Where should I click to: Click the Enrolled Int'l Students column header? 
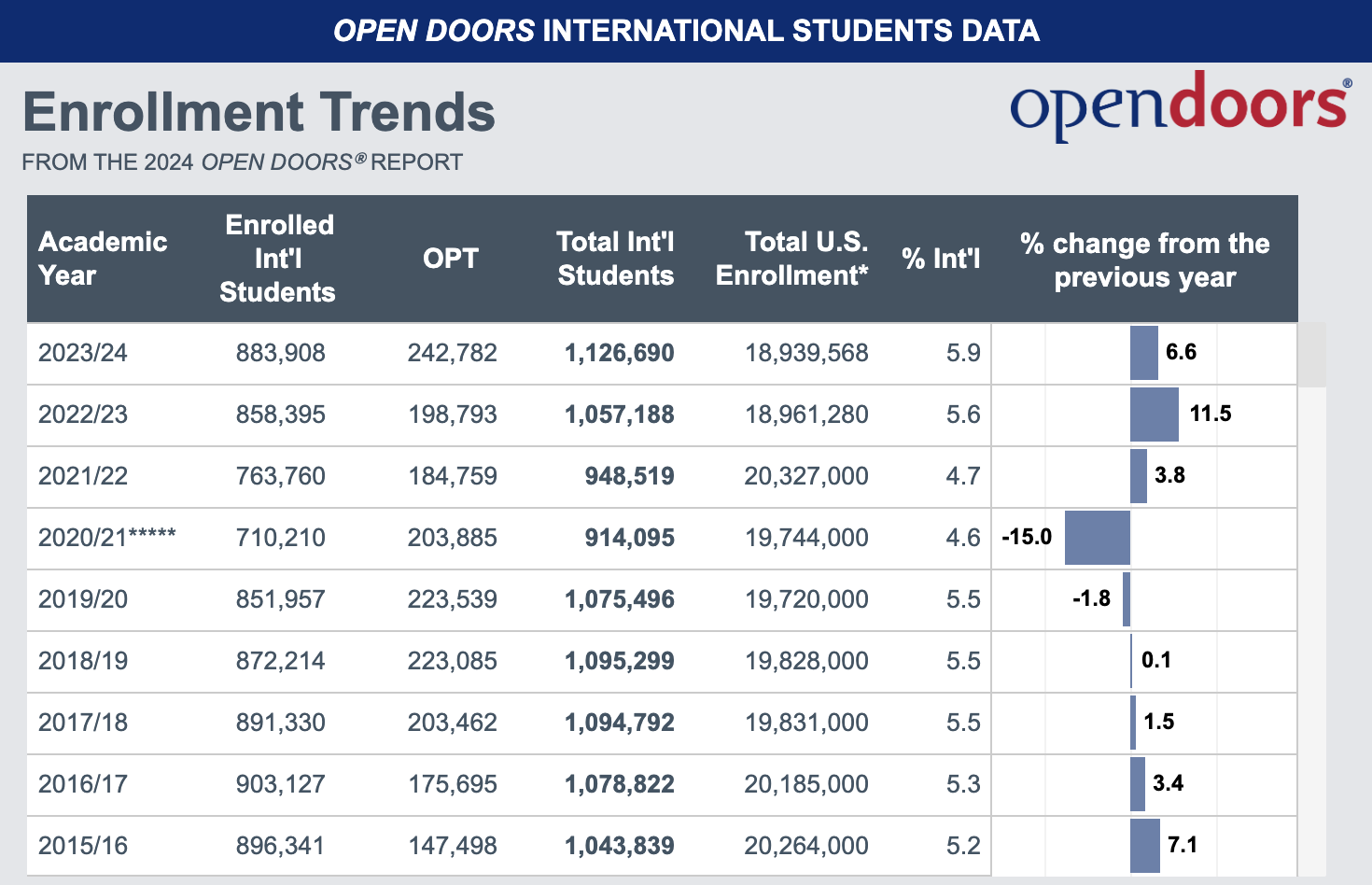pos(278,259)
